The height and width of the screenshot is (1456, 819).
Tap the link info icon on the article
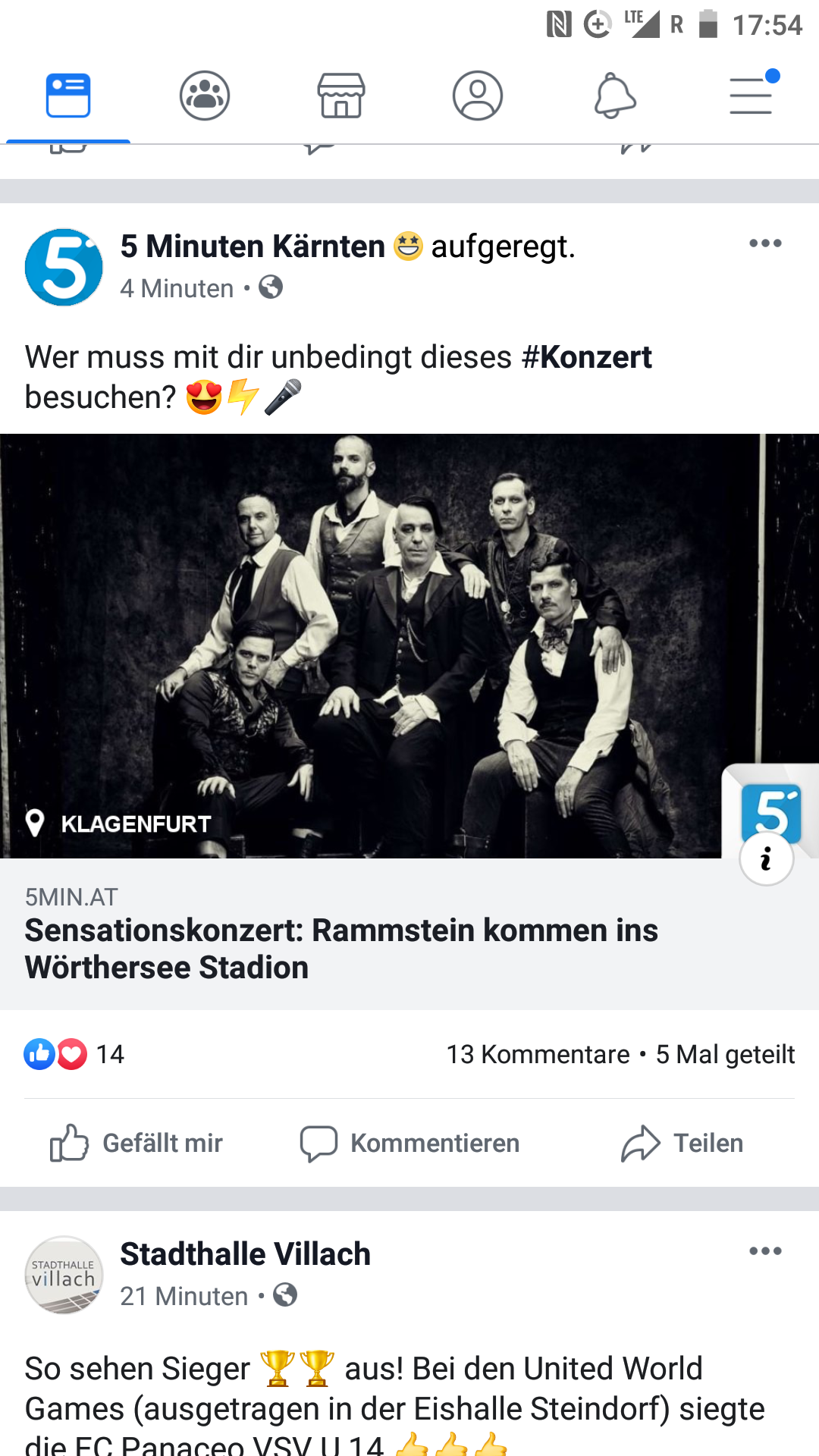pos(767,859)
